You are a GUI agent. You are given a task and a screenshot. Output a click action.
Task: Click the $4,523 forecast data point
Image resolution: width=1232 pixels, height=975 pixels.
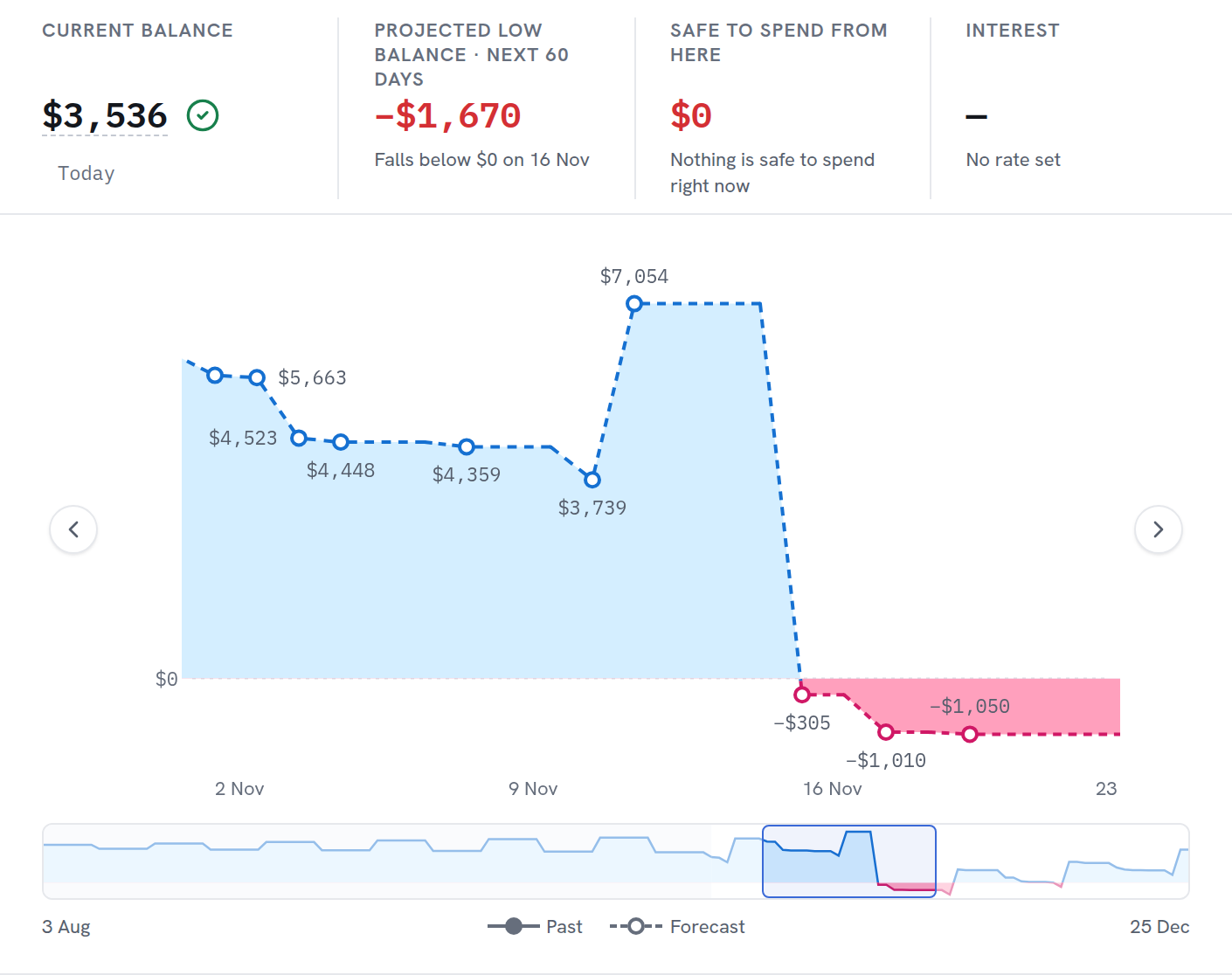click(299, 438)
